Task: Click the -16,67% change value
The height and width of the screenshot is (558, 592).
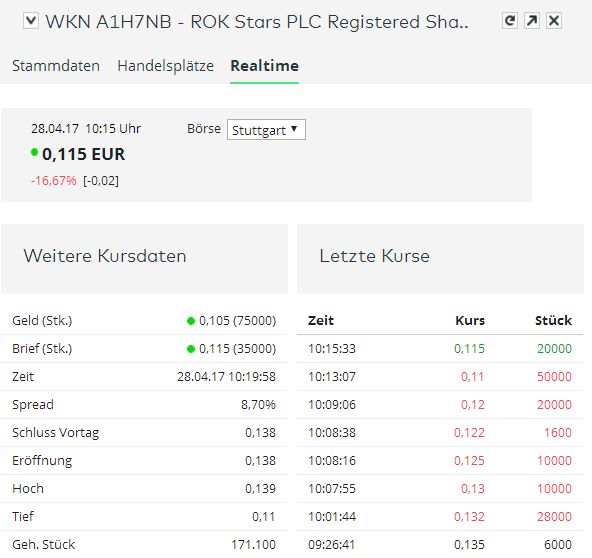Action: (54, 180)
